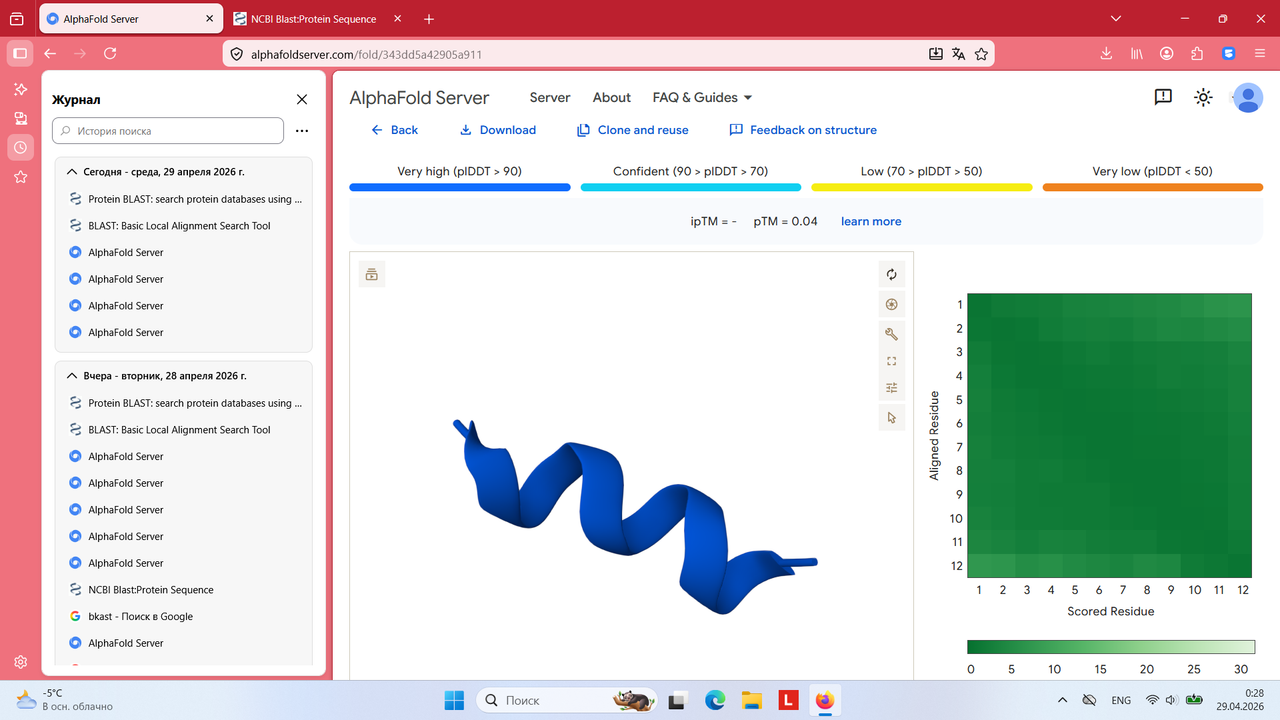Click the translate page icon in the address bar

click(958, 54)
